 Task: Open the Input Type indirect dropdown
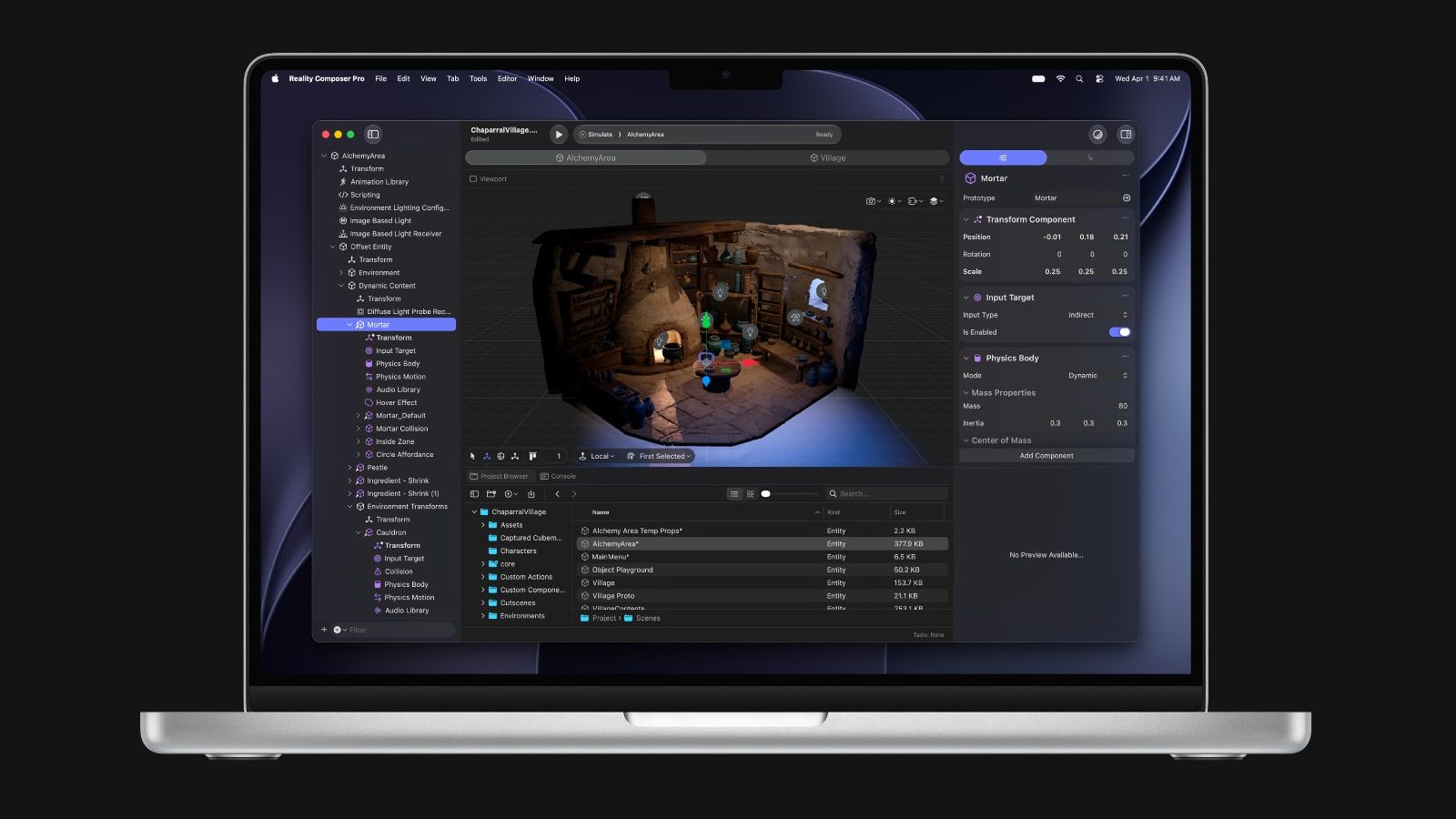click(x=1097, y=315)
